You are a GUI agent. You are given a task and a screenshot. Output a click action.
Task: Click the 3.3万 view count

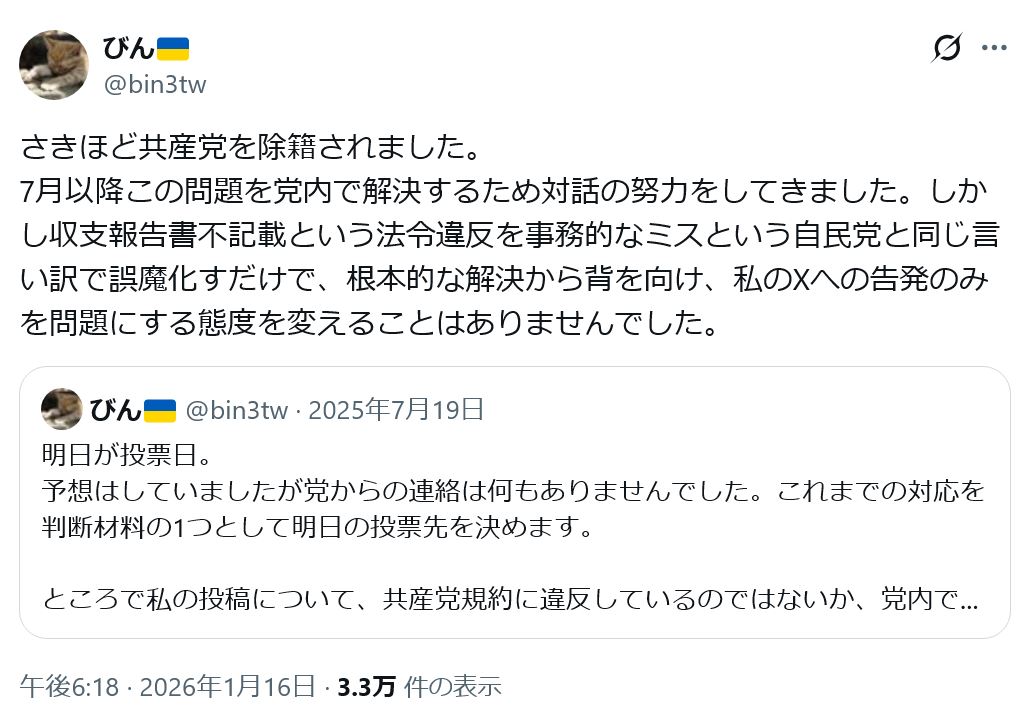(x=366, y=687)
